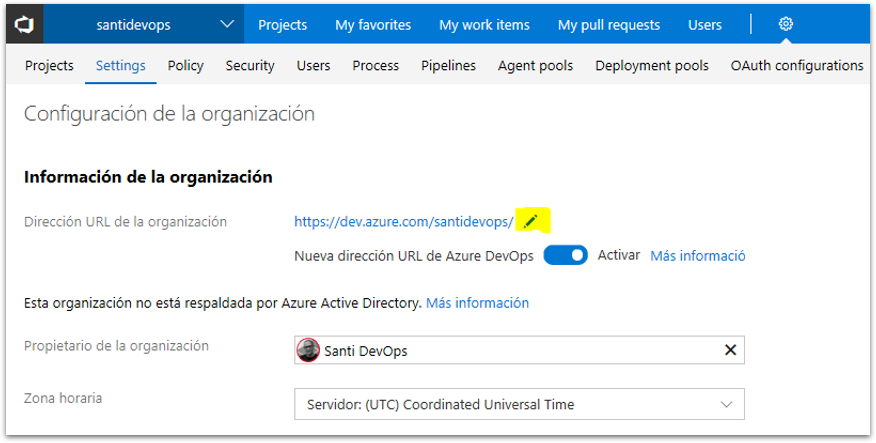
Task: Open the Pipelines tab
Action: click(x=448, y=65)
